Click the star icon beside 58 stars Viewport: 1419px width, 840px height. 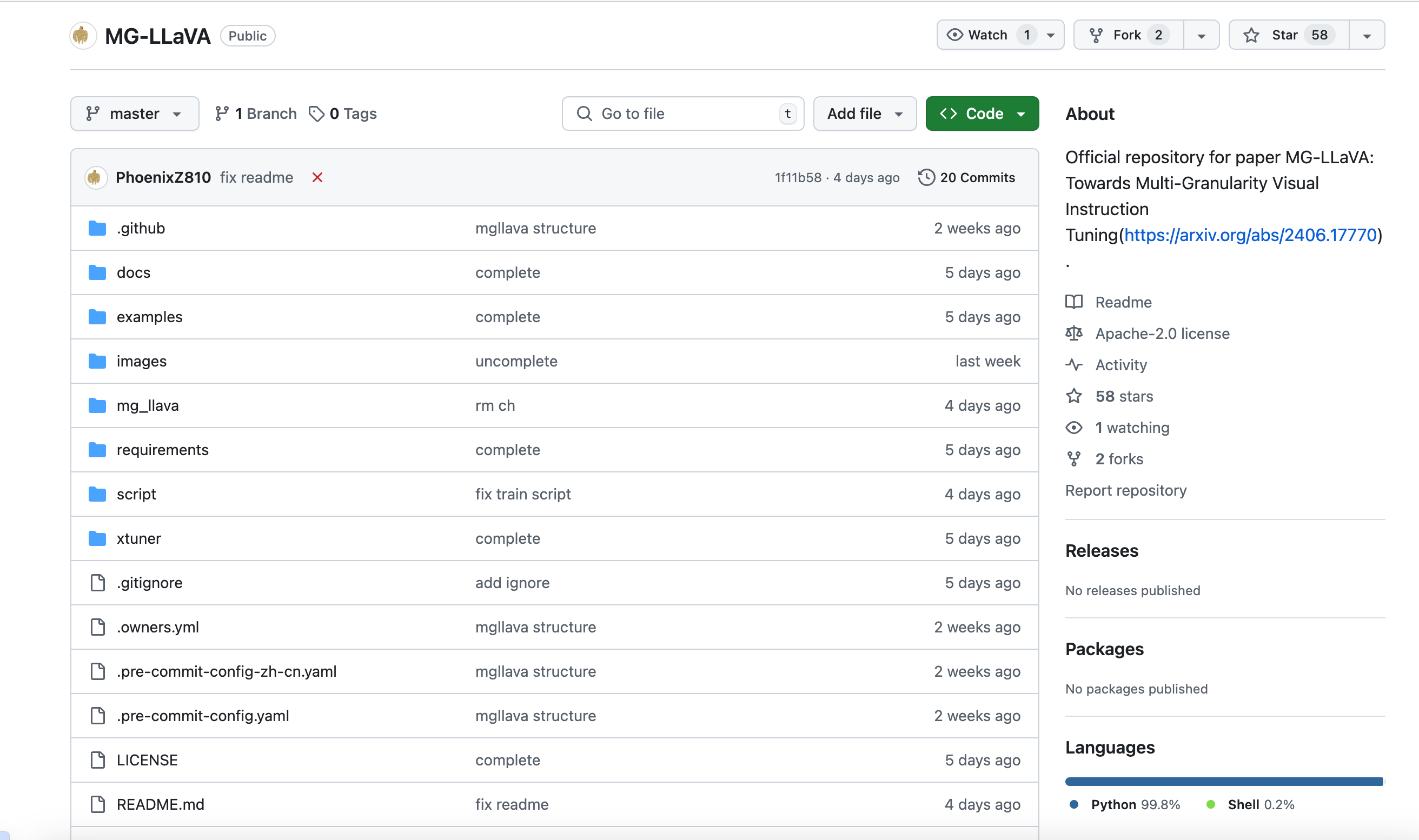click(x=1073, y=396)
